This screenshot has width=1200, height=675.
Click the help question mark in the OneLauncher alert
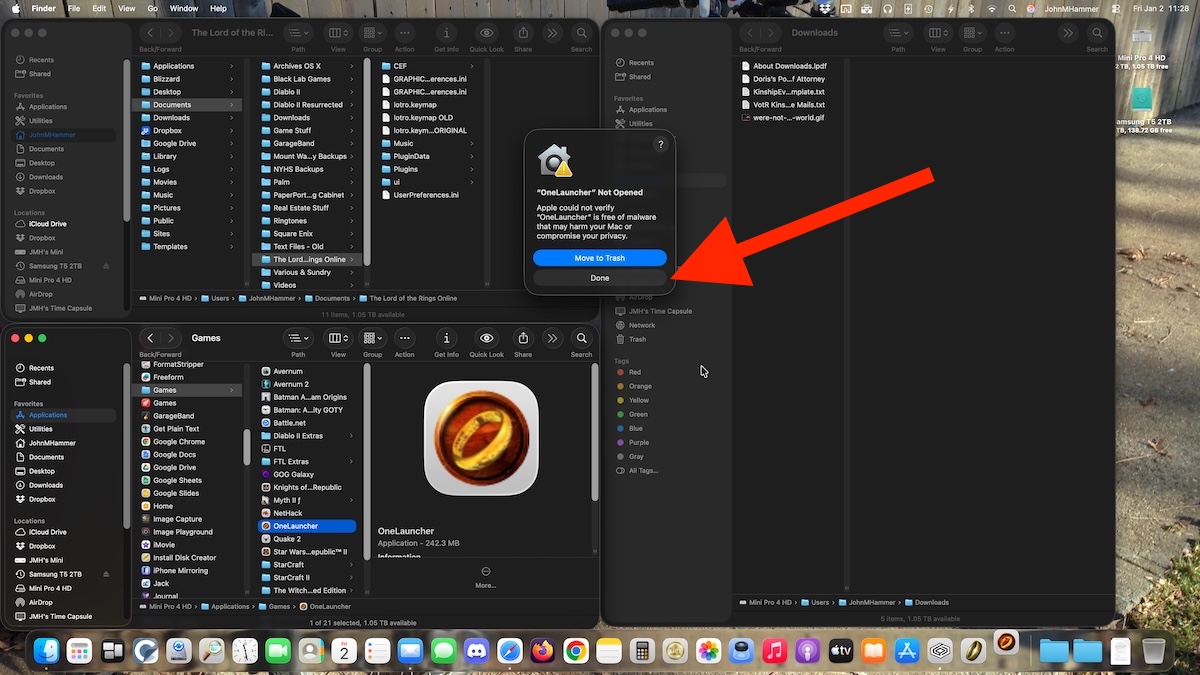[660, 145]
